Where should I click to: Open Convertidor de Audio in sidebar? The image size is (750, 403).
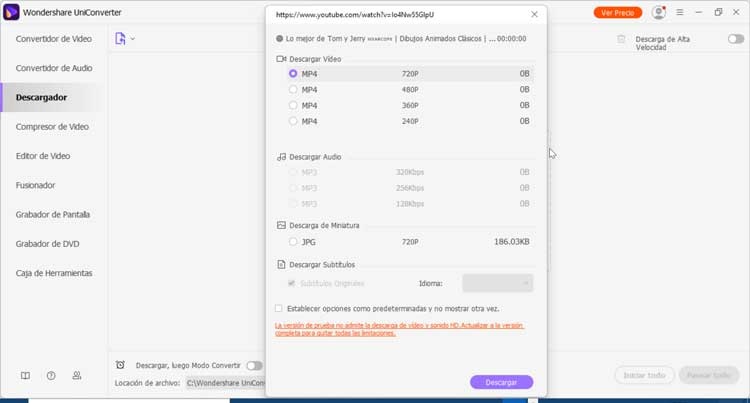(54, 68)
